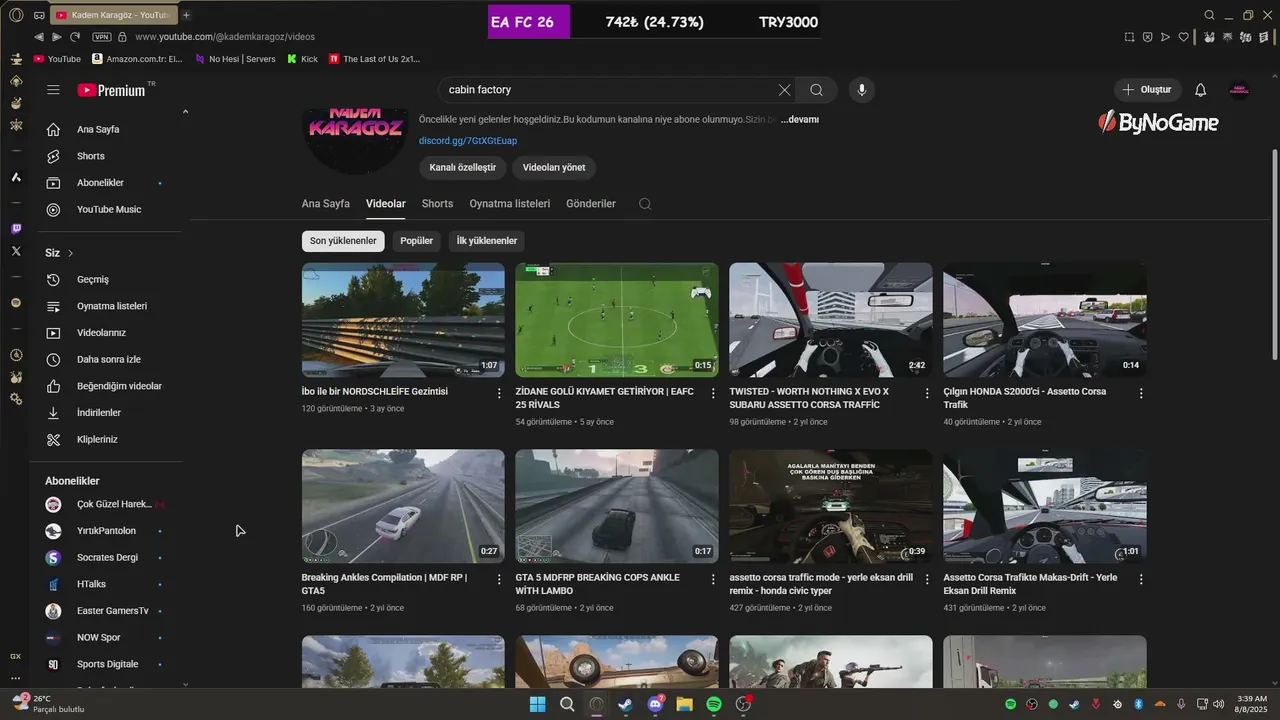Open the ZİDANE GOLÜ KIYAMET GETİRİYOR thumbnail

click(617, 320)
